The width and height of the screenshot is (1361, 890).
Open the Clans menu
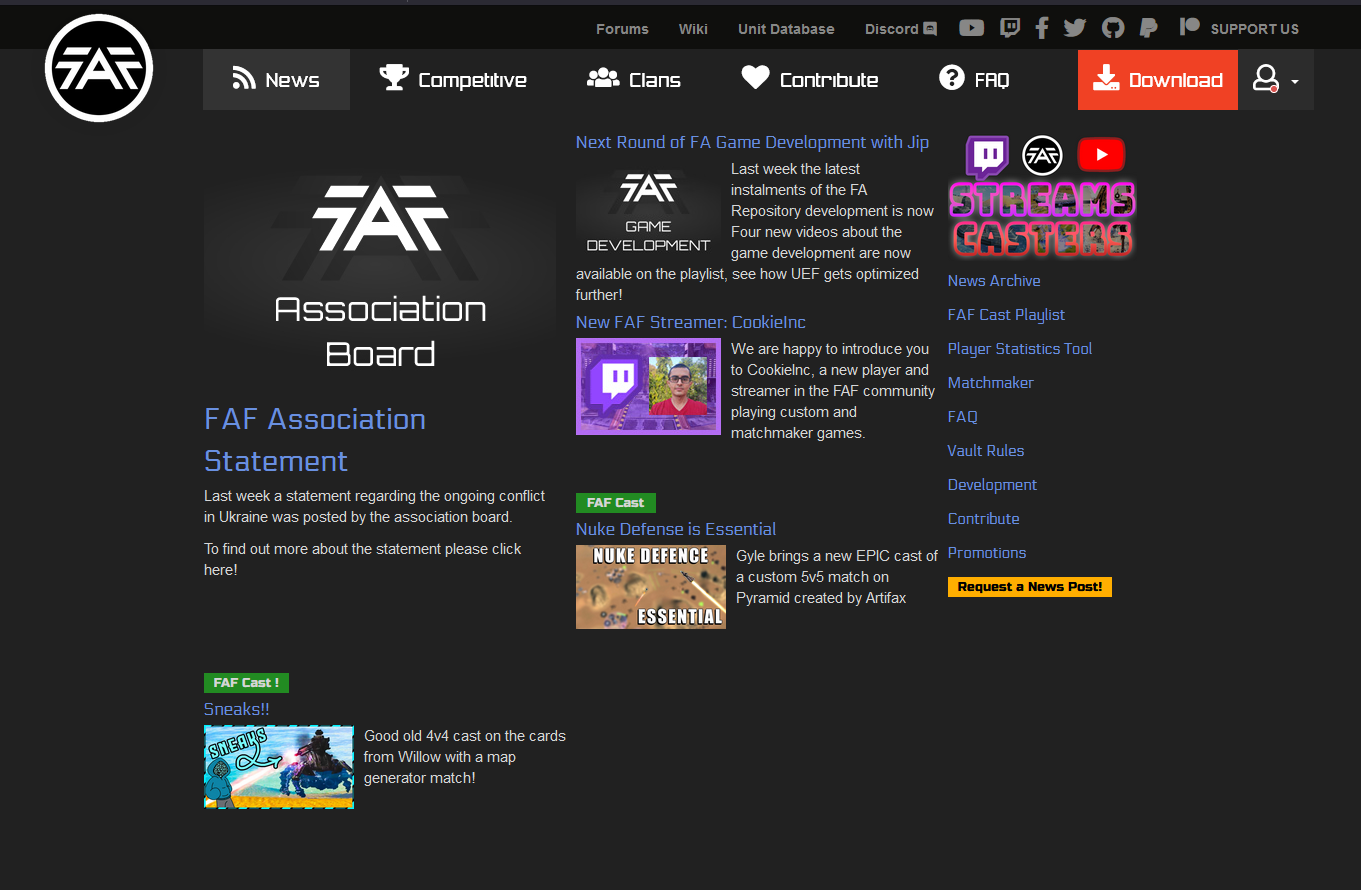634,80
